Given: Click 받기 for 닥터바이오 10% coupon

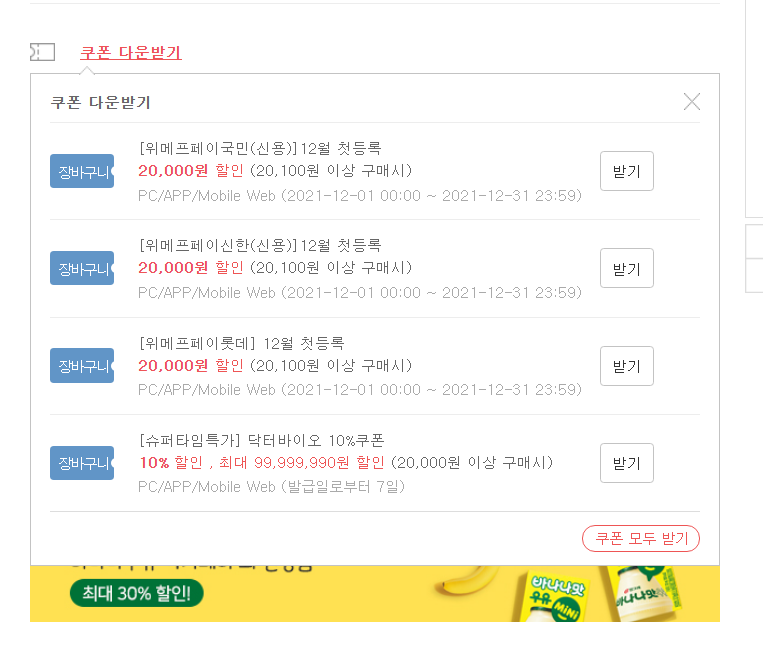Looking at the screenshot, I should click(626, 463).
